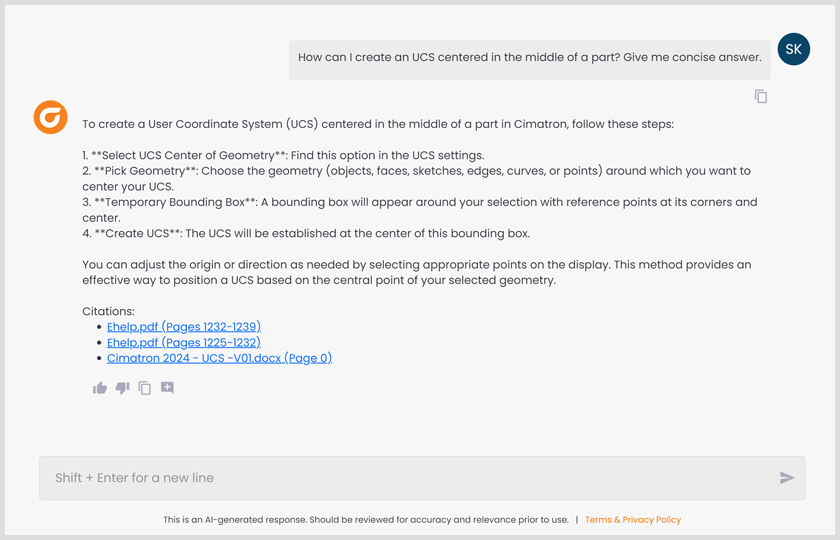Open the Cimatron 2024 UCS docx citation
Viewport: 840px width, 540px height.
[x=219, y=358]
